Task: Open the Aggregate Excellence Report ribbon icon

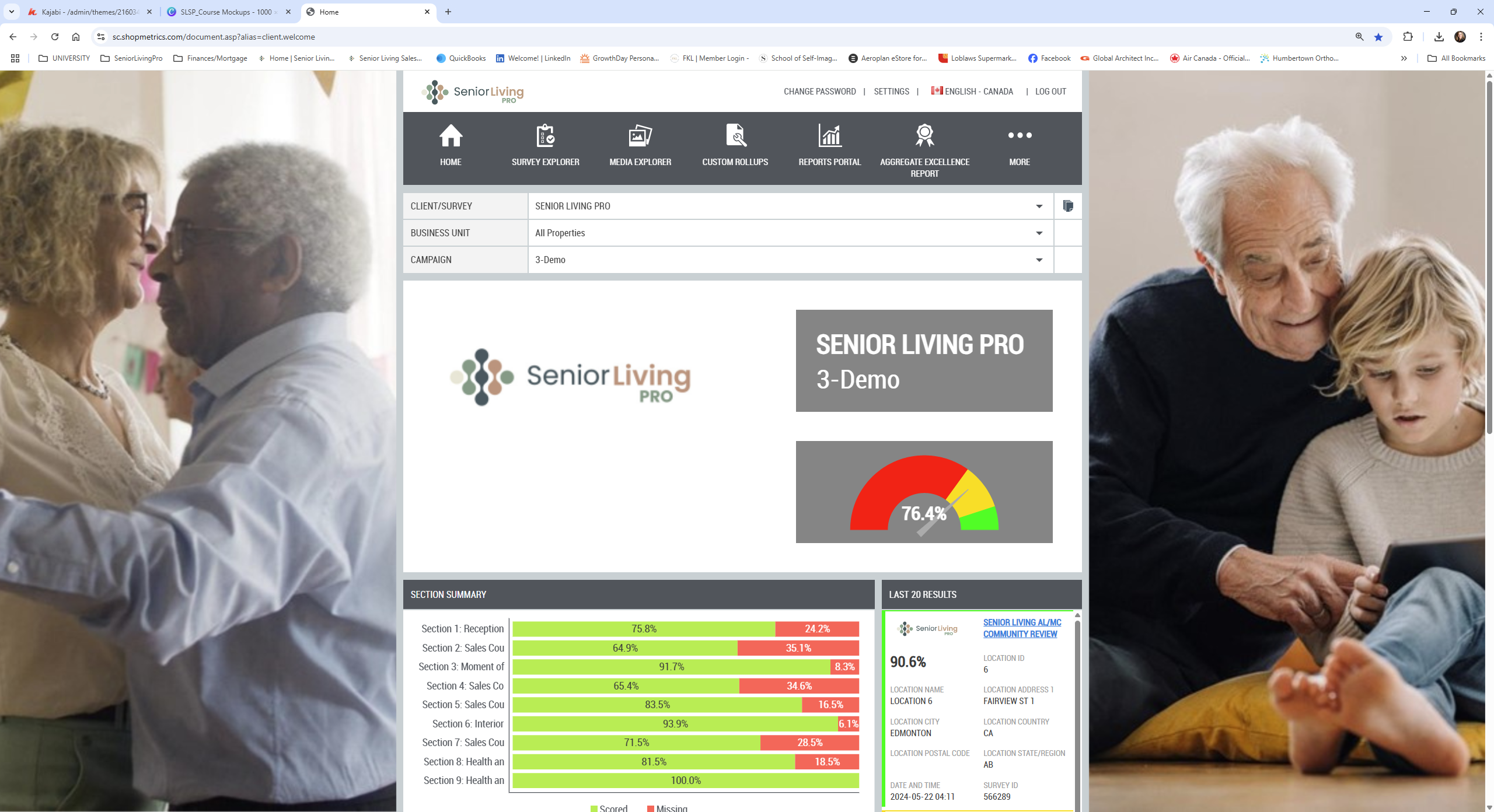Action: [924, 136]
